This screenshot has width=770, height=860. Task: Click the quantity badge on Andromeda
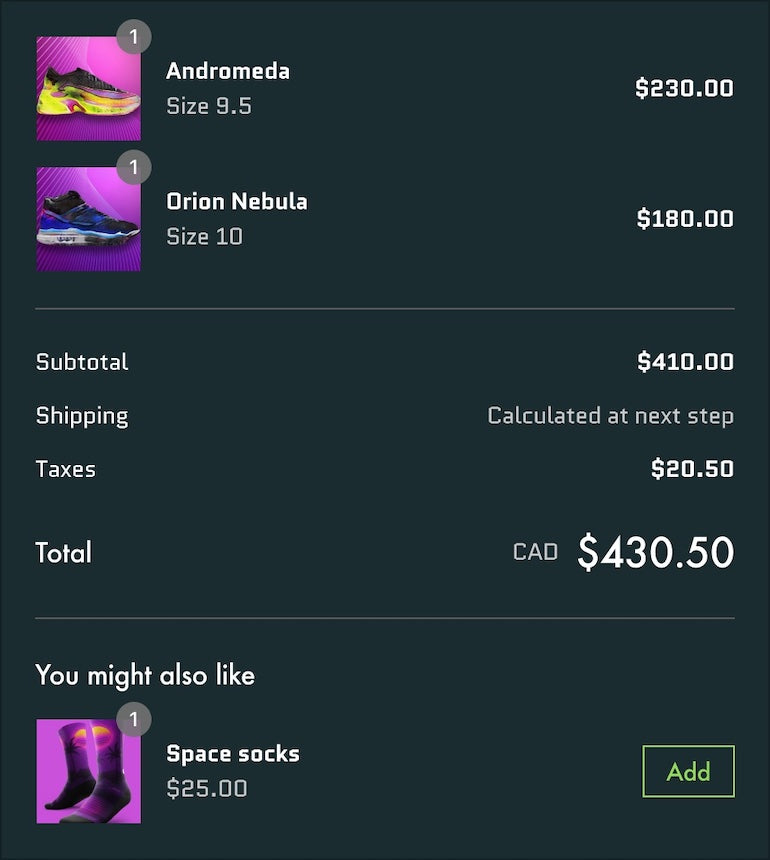(134, 37)
